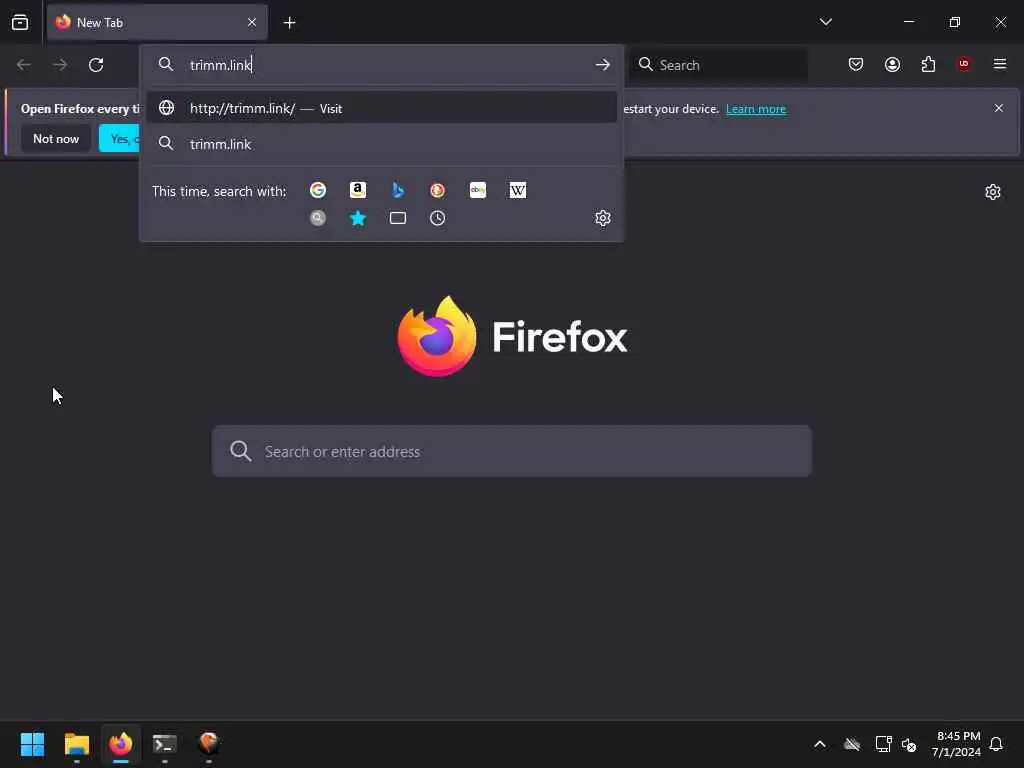This screenshot has width=1024, height=768.
Task: Click the Search or enter address field
Action: click(512, 451)
